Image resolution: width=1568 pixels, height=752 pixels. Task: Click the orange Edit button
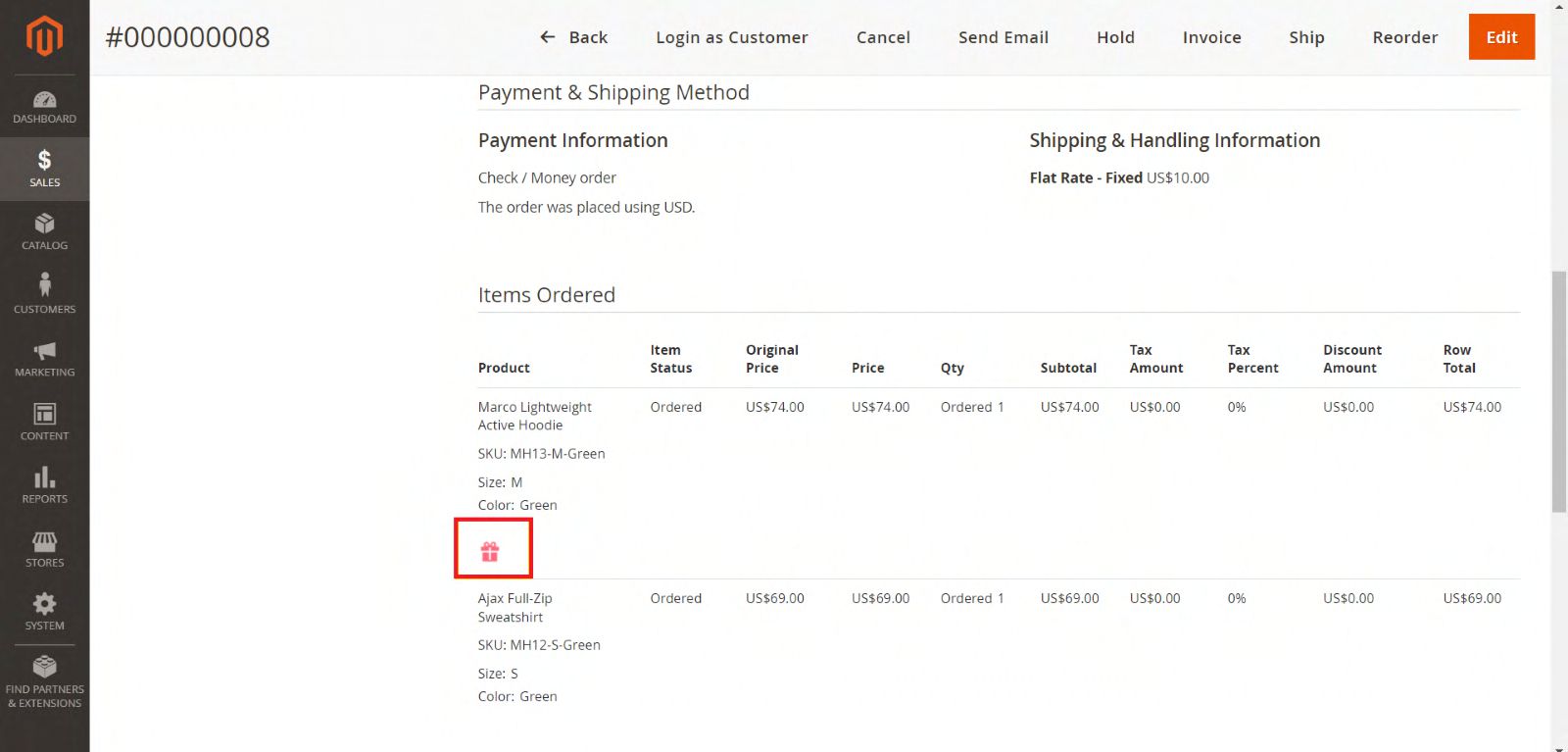coord(1500,37)
